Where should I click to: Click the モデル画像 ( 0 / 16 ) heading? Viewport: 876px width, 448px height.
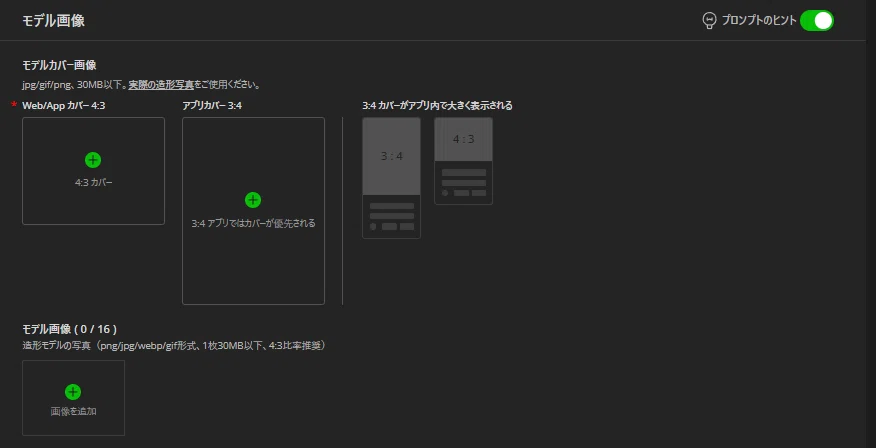(69, 329)
